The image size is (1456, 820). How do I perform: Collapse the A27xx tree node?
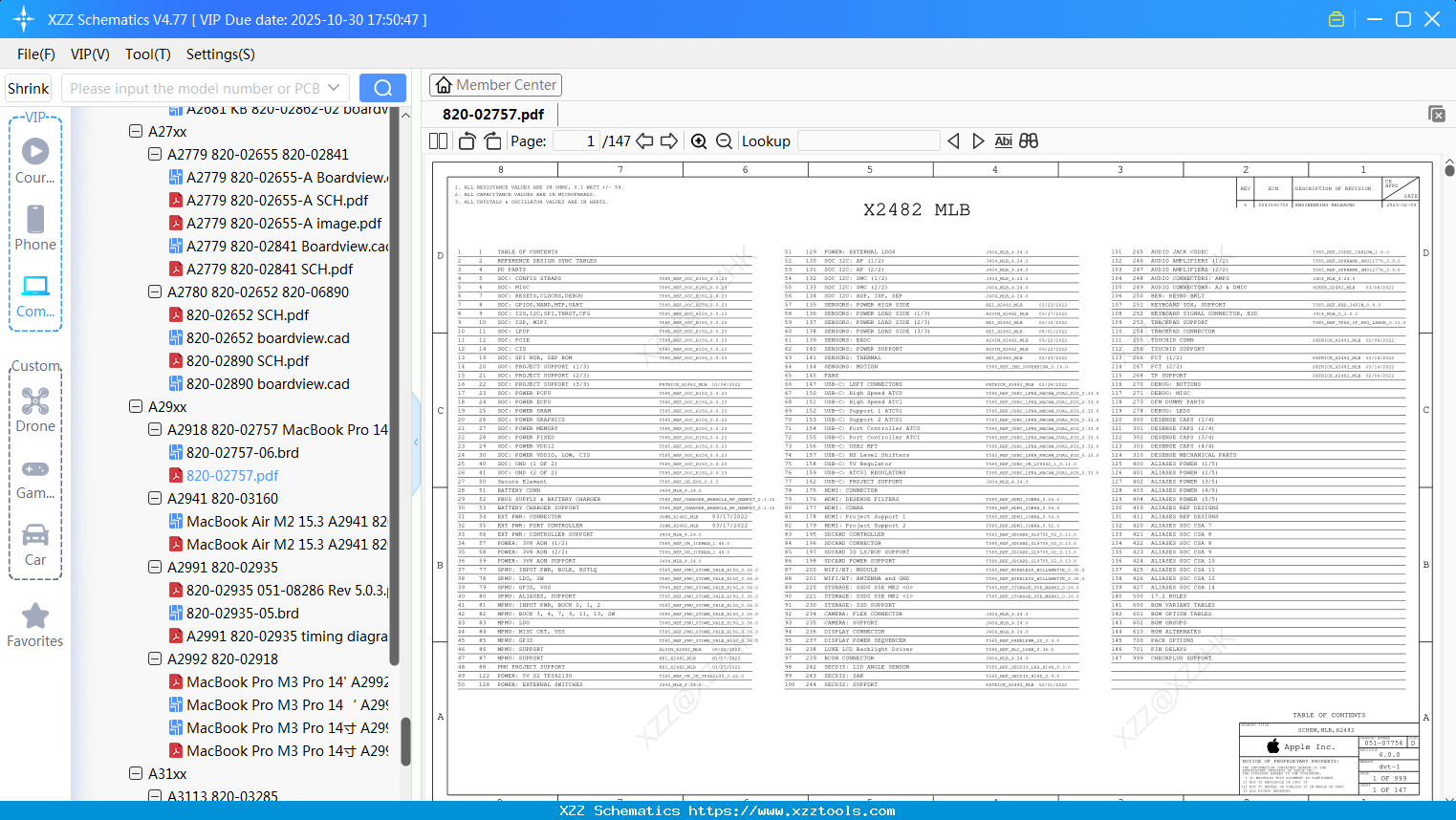pos(136,131)
